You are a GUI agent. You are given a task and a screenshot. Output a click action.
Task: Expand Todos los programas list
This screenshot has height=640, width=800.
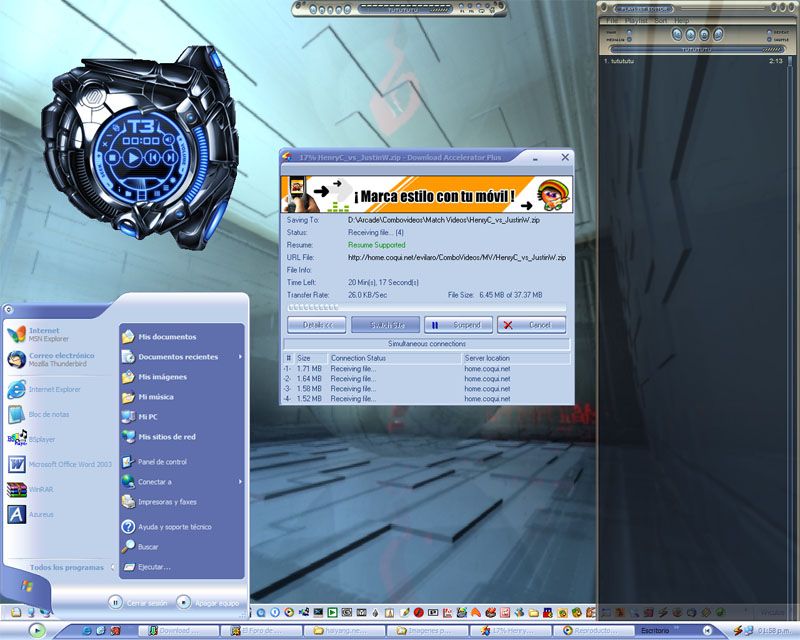click(70, 568)
